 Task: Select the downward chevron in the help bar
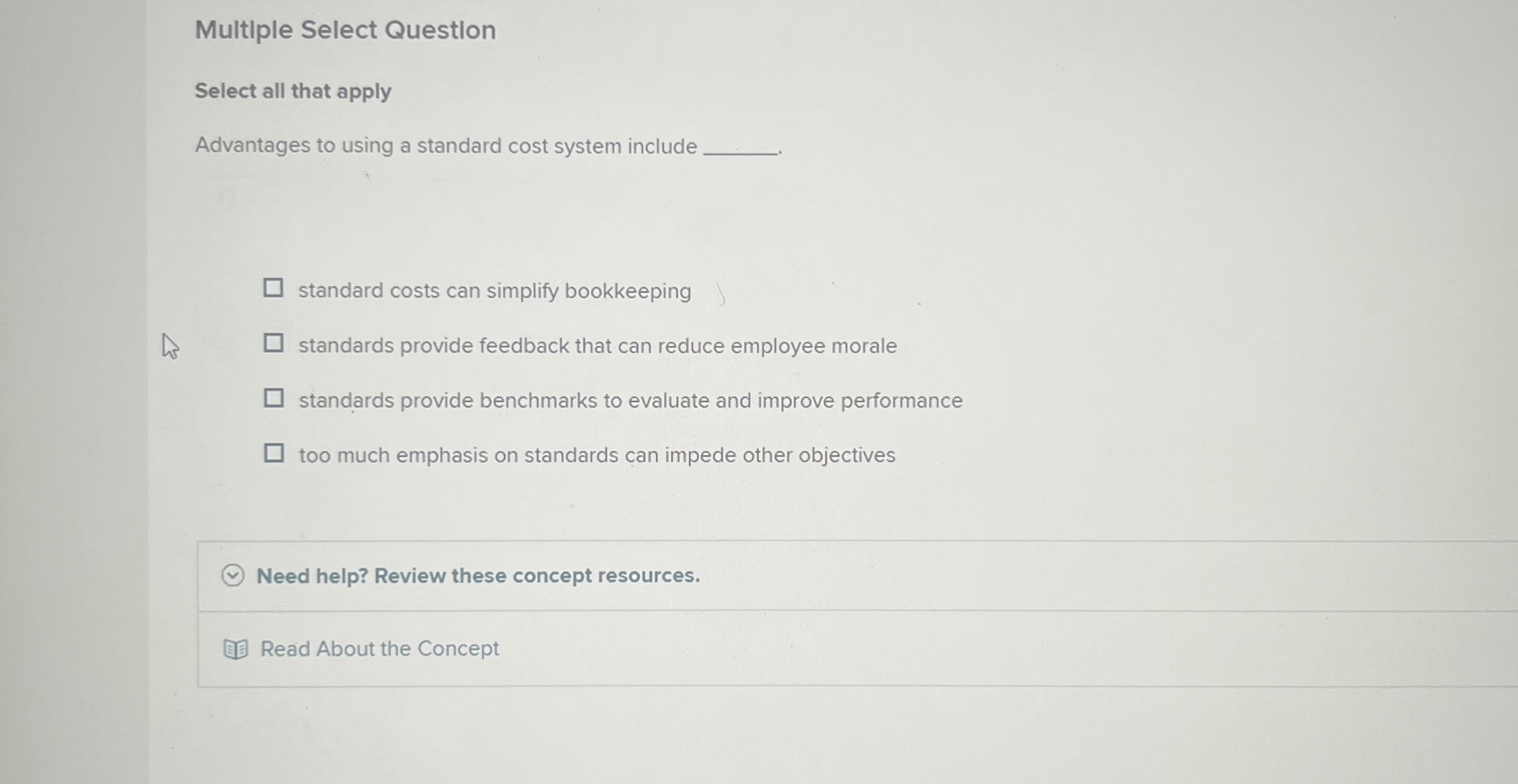(233, 575)
